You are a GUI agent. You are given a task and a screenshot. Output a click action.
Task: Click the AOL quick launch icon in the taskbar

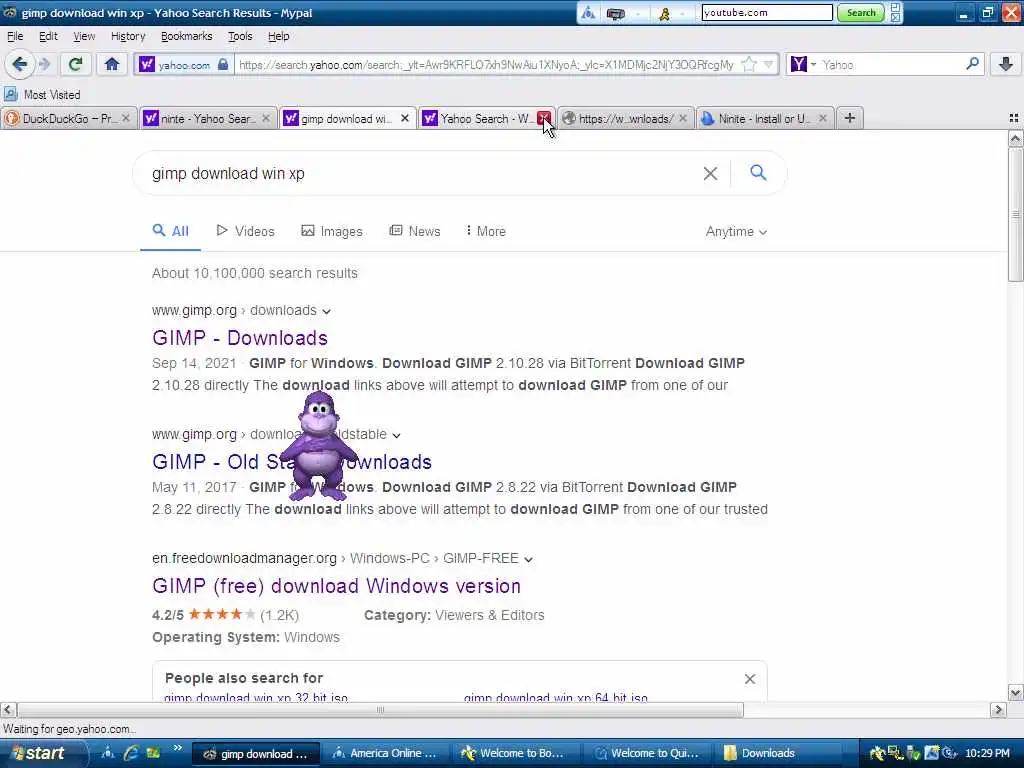tap(108, 753)
